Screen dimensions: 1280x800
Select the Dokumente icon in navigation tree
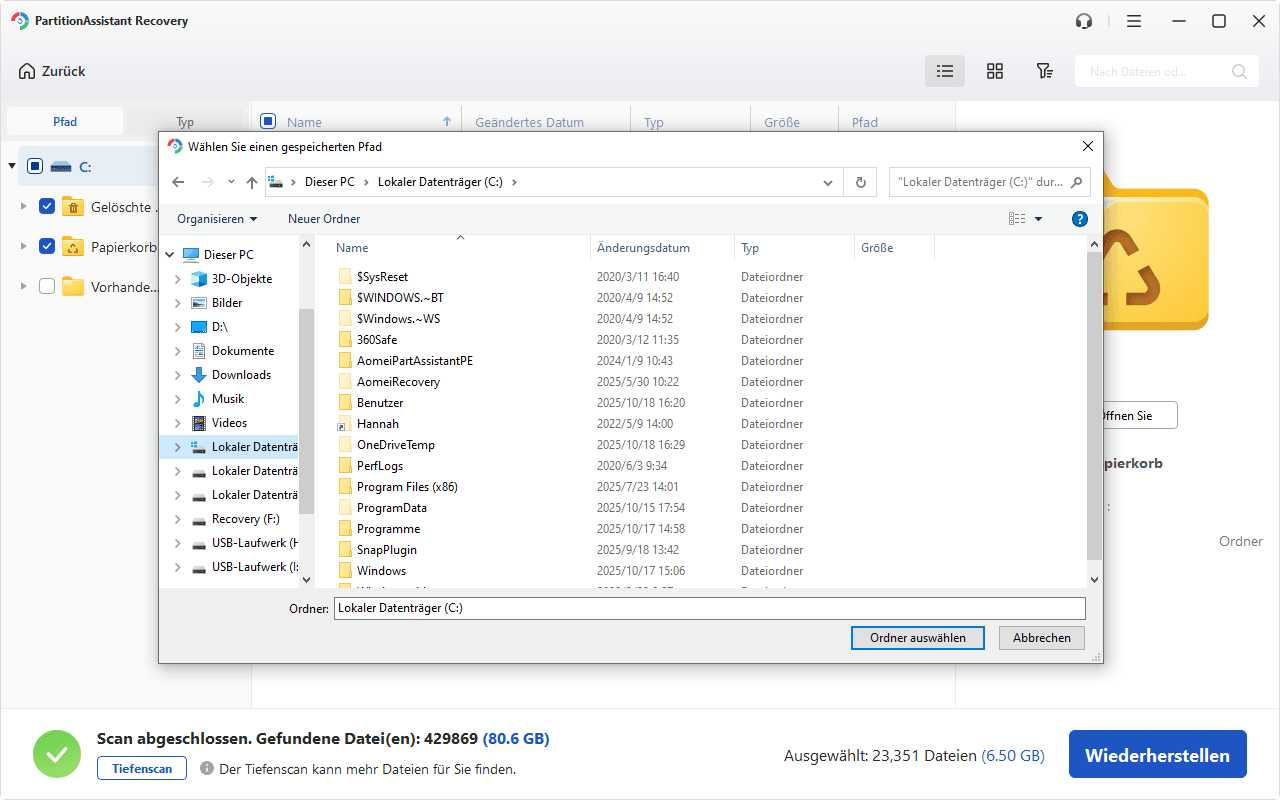tap(199, 351)
